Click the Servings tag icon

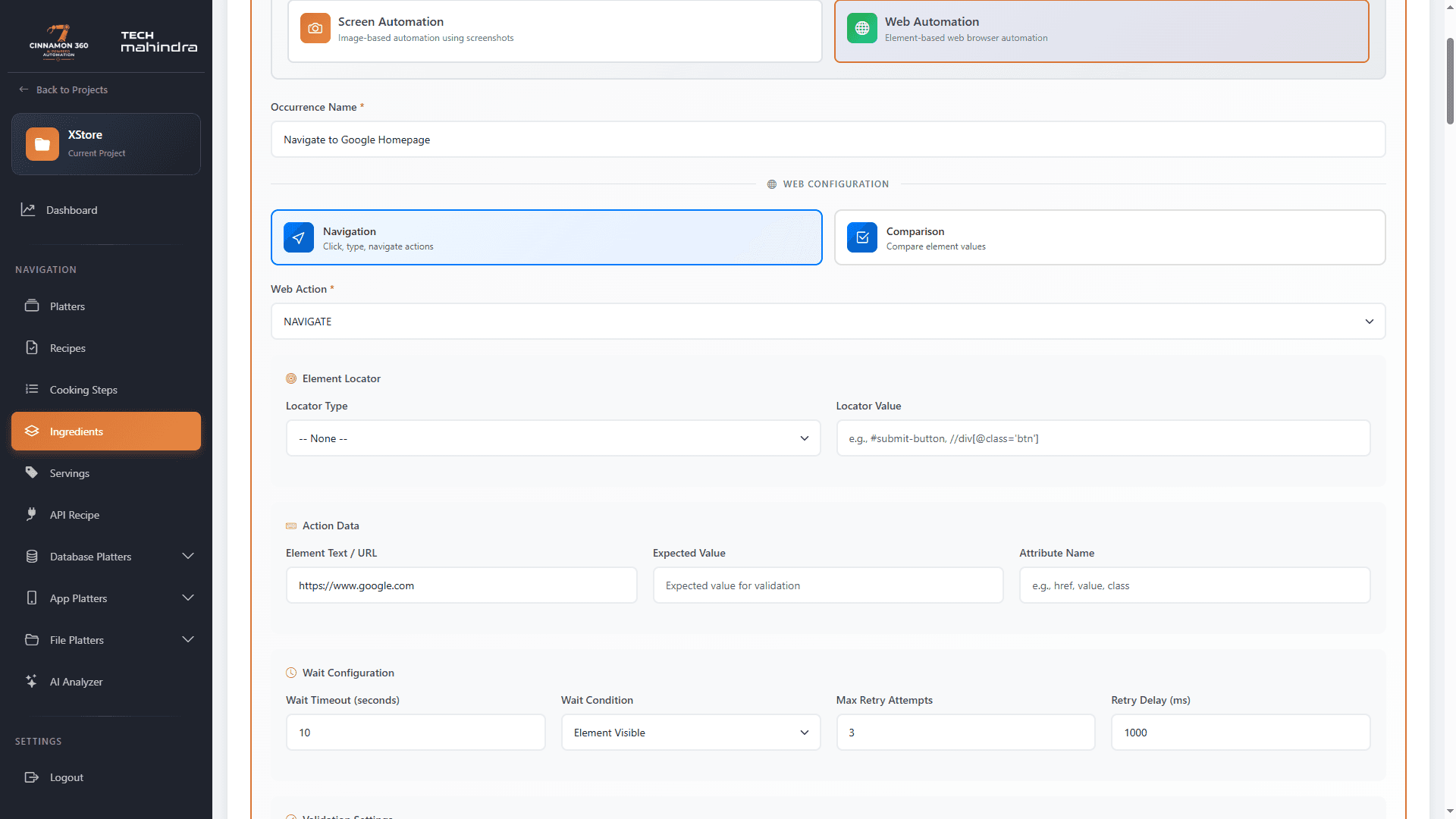(32, 472)
